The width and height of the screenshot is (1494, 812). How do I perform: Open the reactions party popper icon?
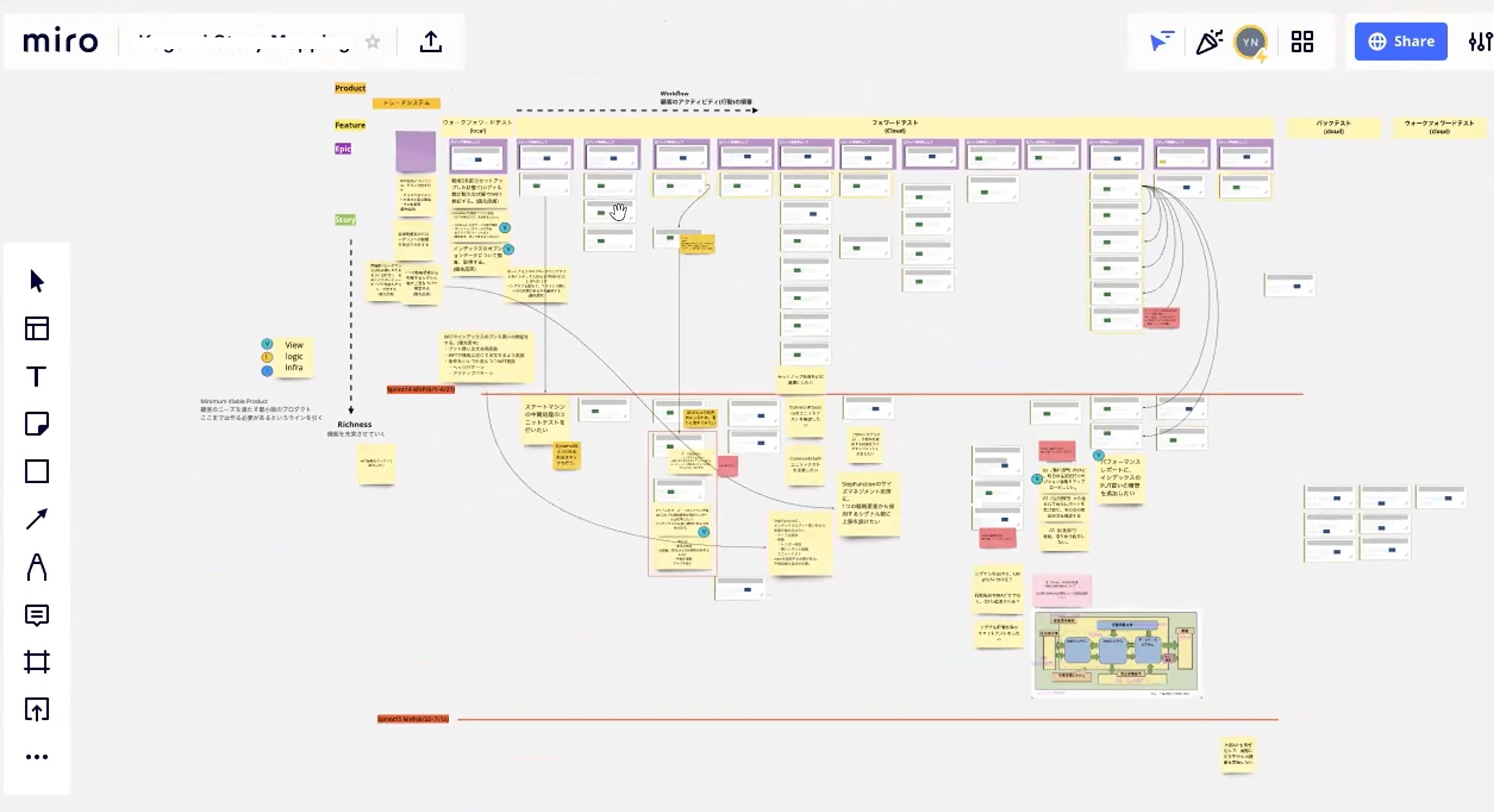click(x=1209, y=42)
